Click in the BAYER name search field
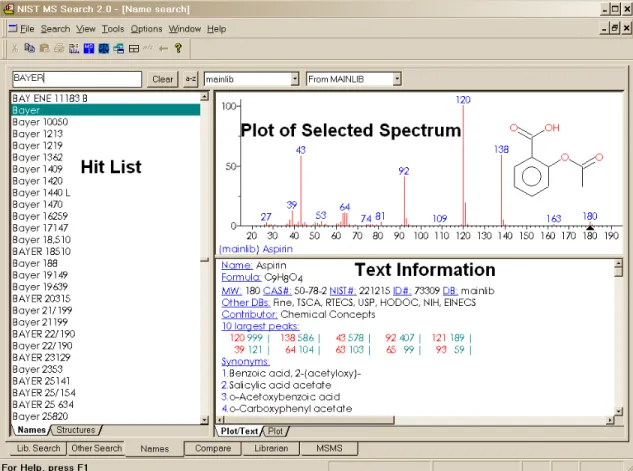Viewport: 633px width, 471px height. (x=77, y=79)
